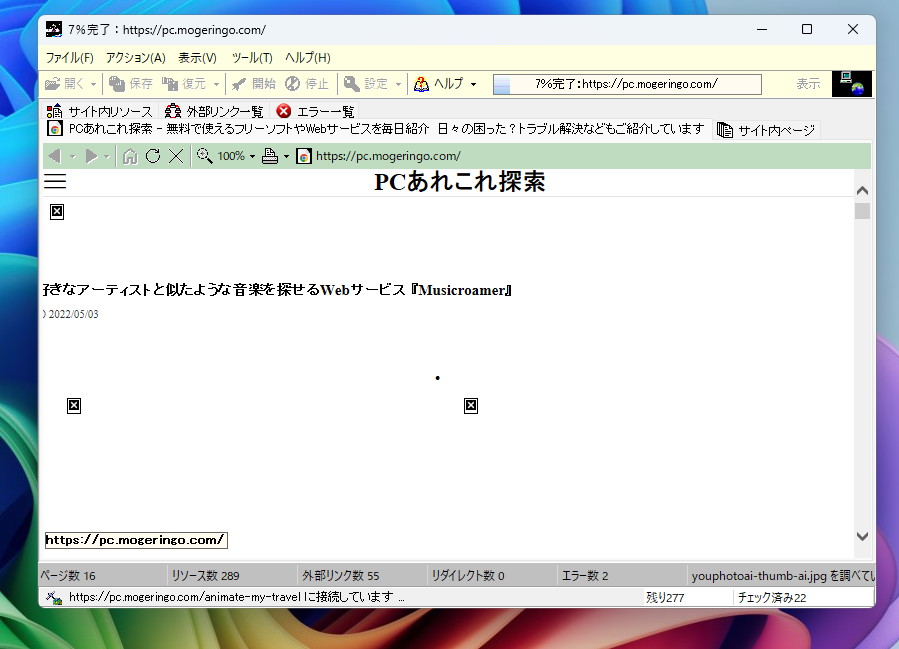The image size is (899, 649).
Task: Open the アクション(A) menu
Action: tap(135, 57)
